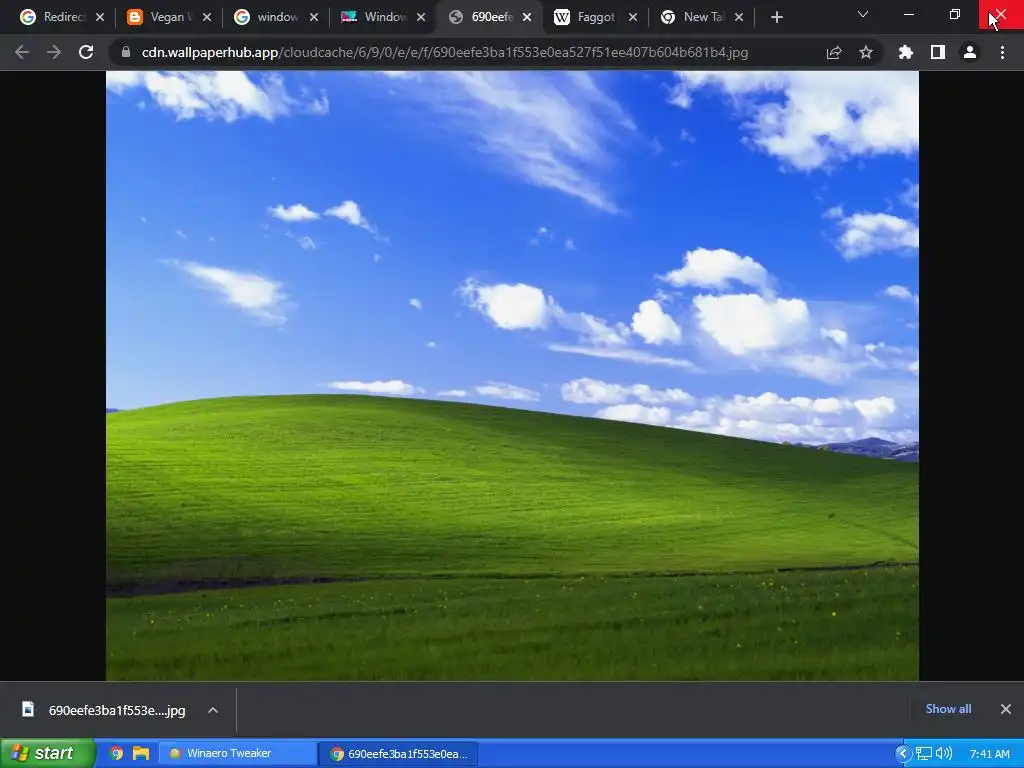Screen dimensions: 1024x768
Task: Click the forward navigation arrow
Action: 54,52
